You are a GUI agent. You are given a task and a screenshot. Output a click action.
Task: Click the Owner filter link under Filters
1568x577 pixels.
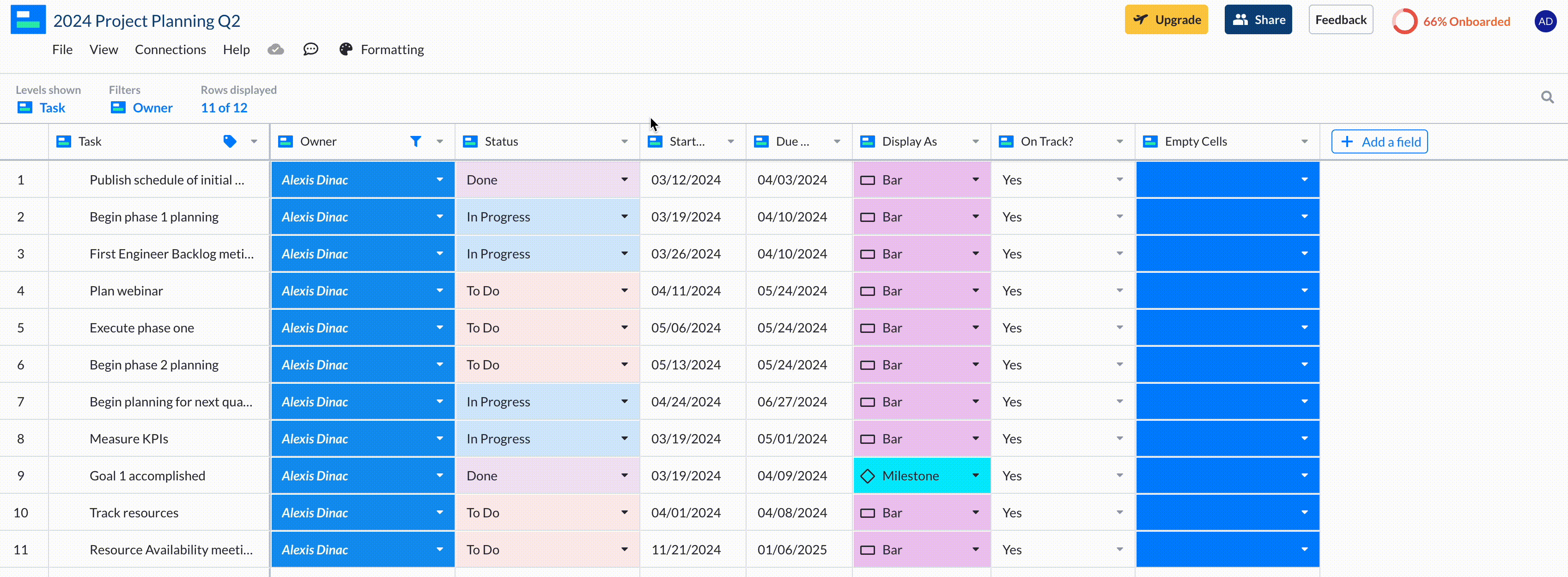(x=152, y=107)
